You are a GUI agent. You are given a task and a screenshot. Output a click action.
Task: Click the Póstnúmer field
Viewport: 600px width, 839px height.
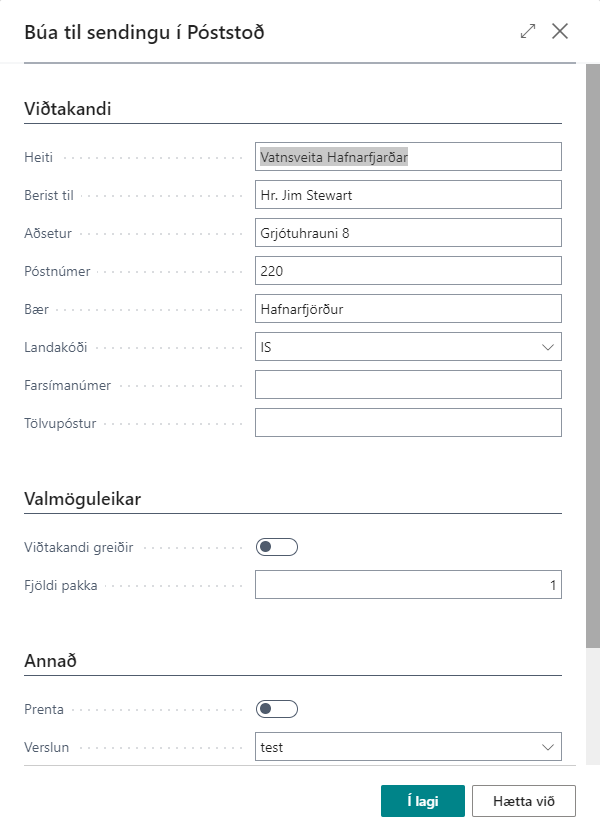(x=408, y=271)
